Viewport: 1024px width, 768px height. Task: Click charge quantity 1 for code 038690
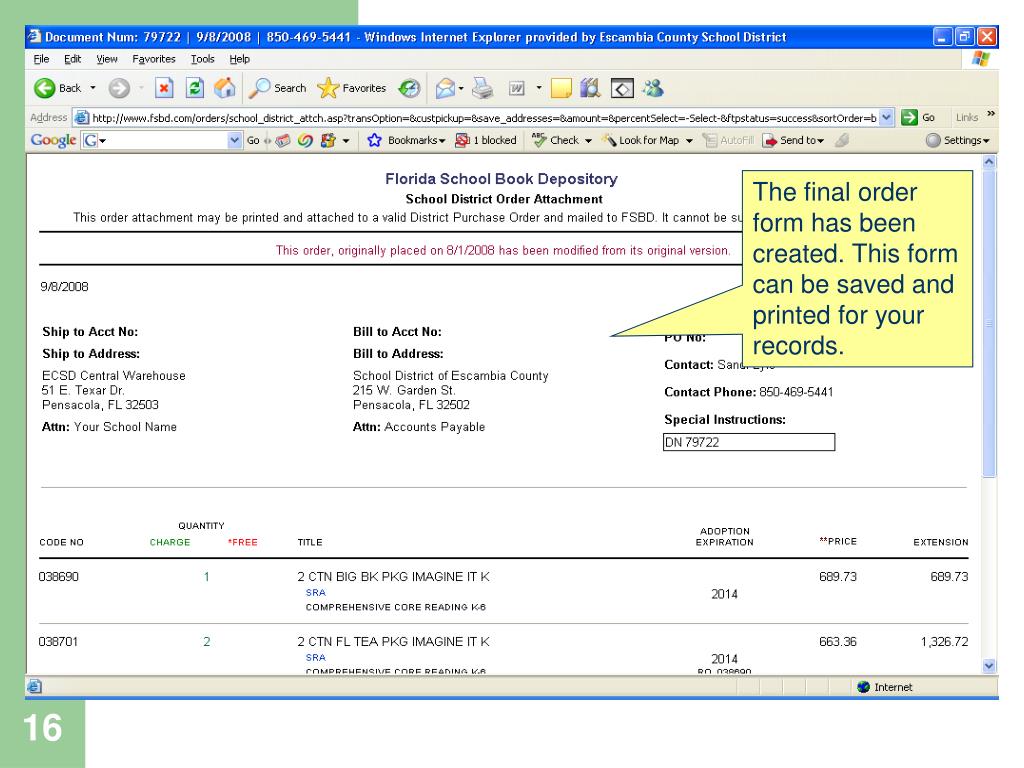(x=206, y=577)
